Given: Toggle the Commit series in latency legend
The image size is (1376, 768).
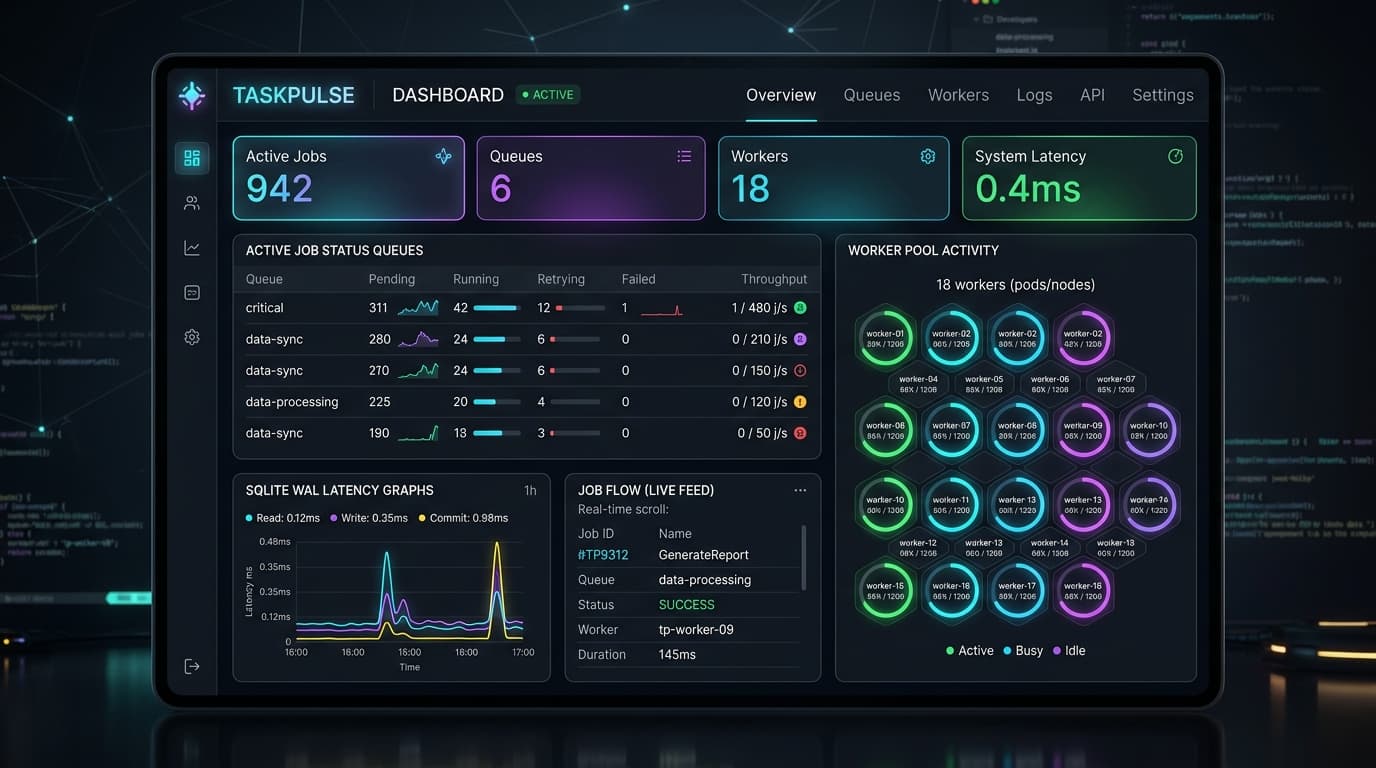Looking at the screenshot, I should (463, 518).
